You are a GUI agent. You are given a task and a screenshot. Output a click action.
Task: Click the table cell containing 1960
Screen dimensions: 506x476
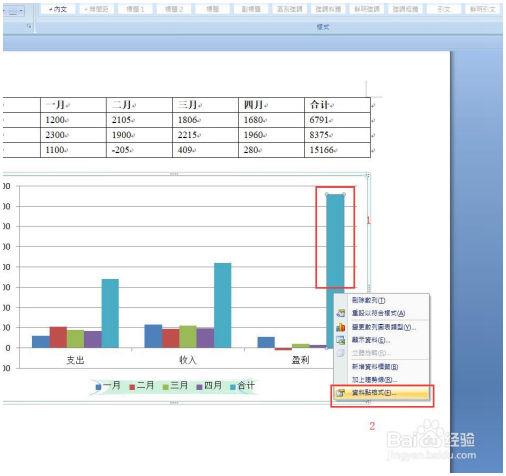click(271, 135)
